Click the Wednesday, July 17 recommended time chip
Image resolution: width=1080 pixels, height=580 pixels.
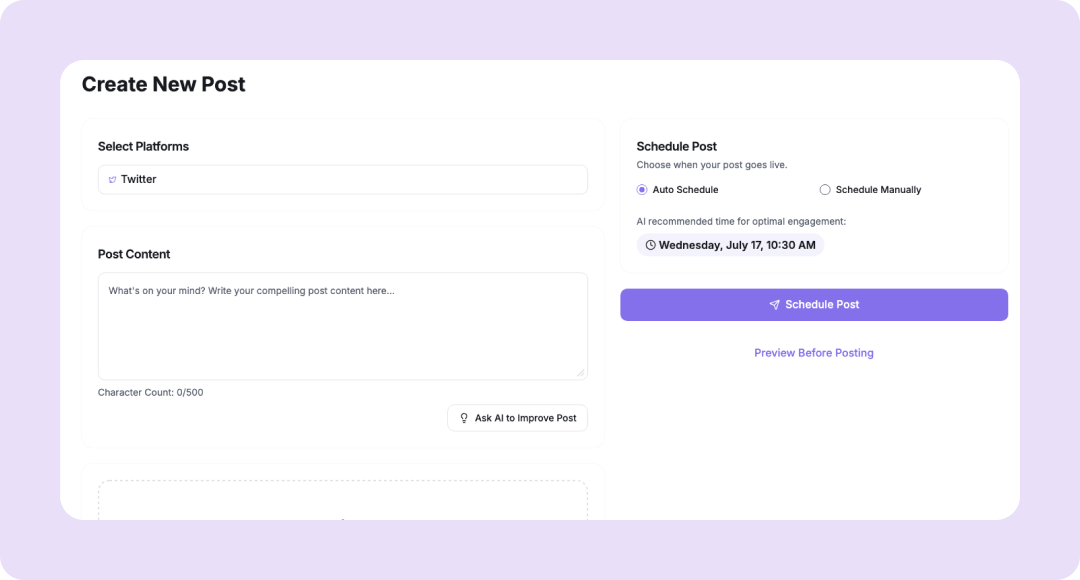pyautogui.click(x=730, y=245)
